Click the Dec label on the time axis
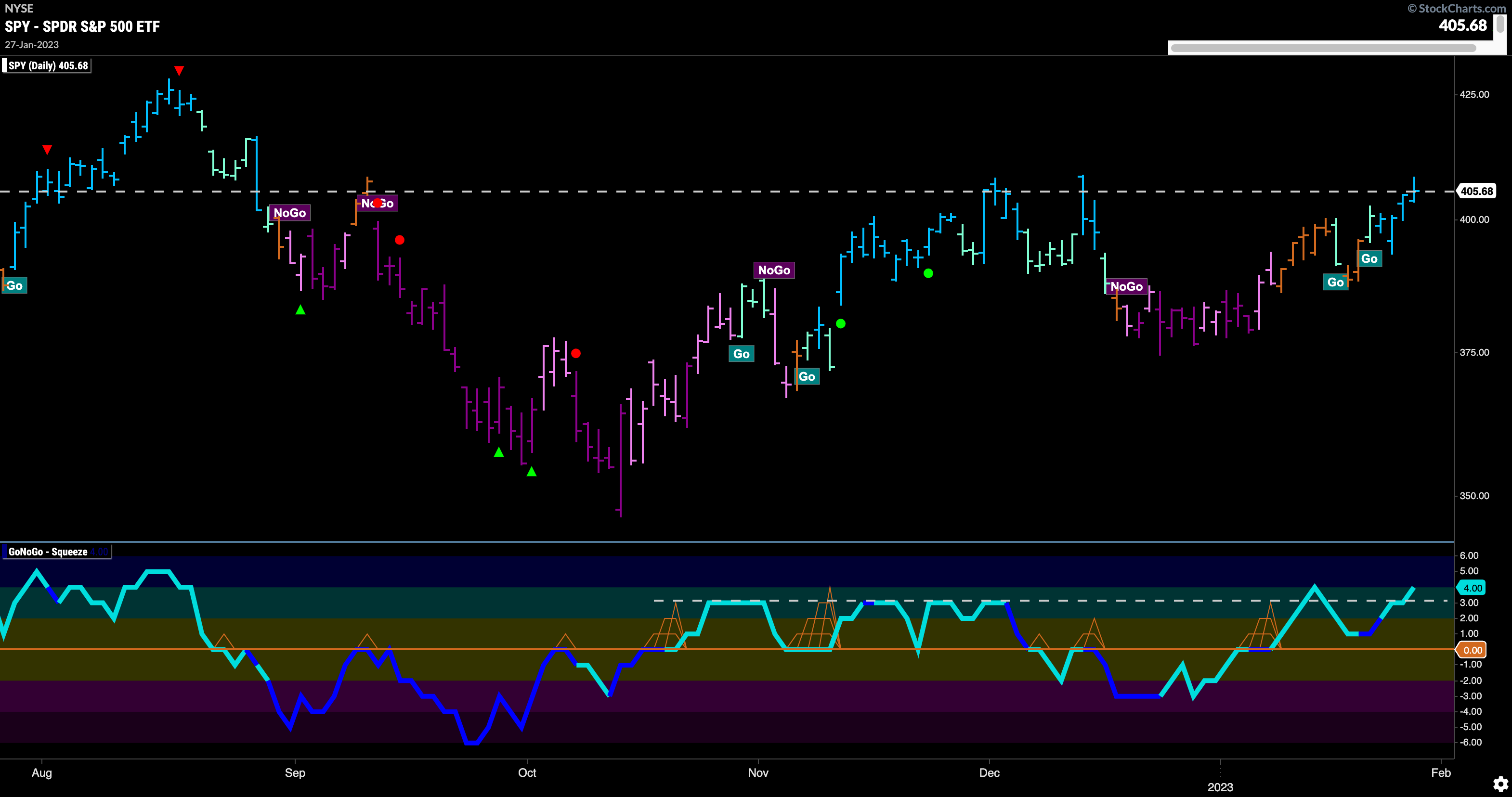1512x797 pixels. click(x=989, y=772)
